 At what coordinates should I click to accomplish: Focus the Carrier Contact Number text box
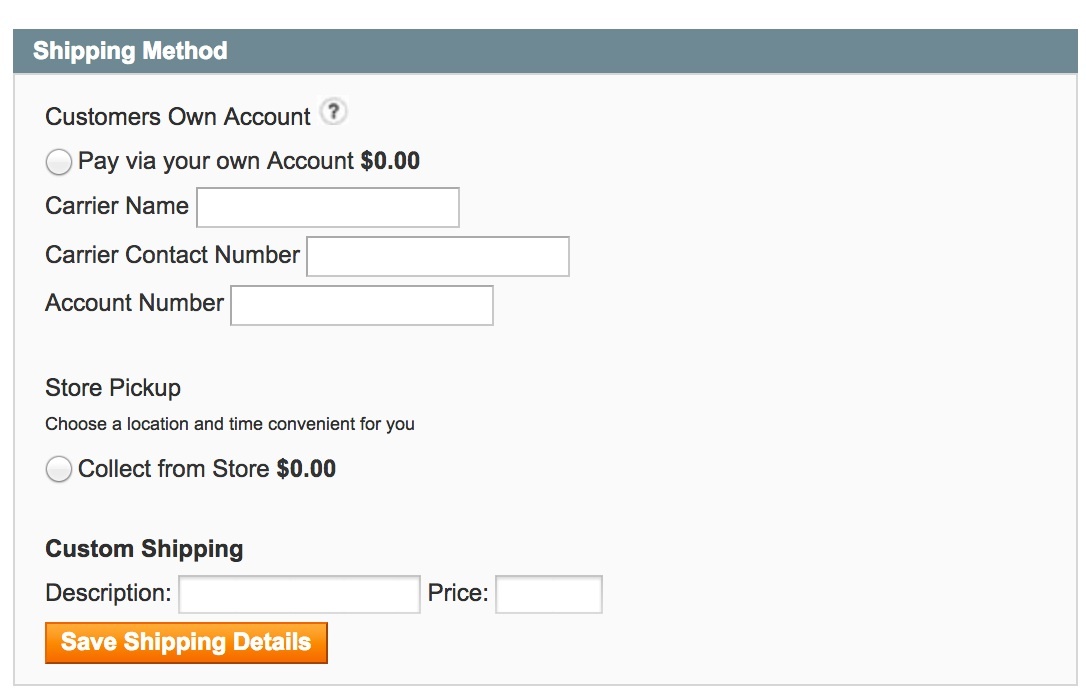coord(438,257)
